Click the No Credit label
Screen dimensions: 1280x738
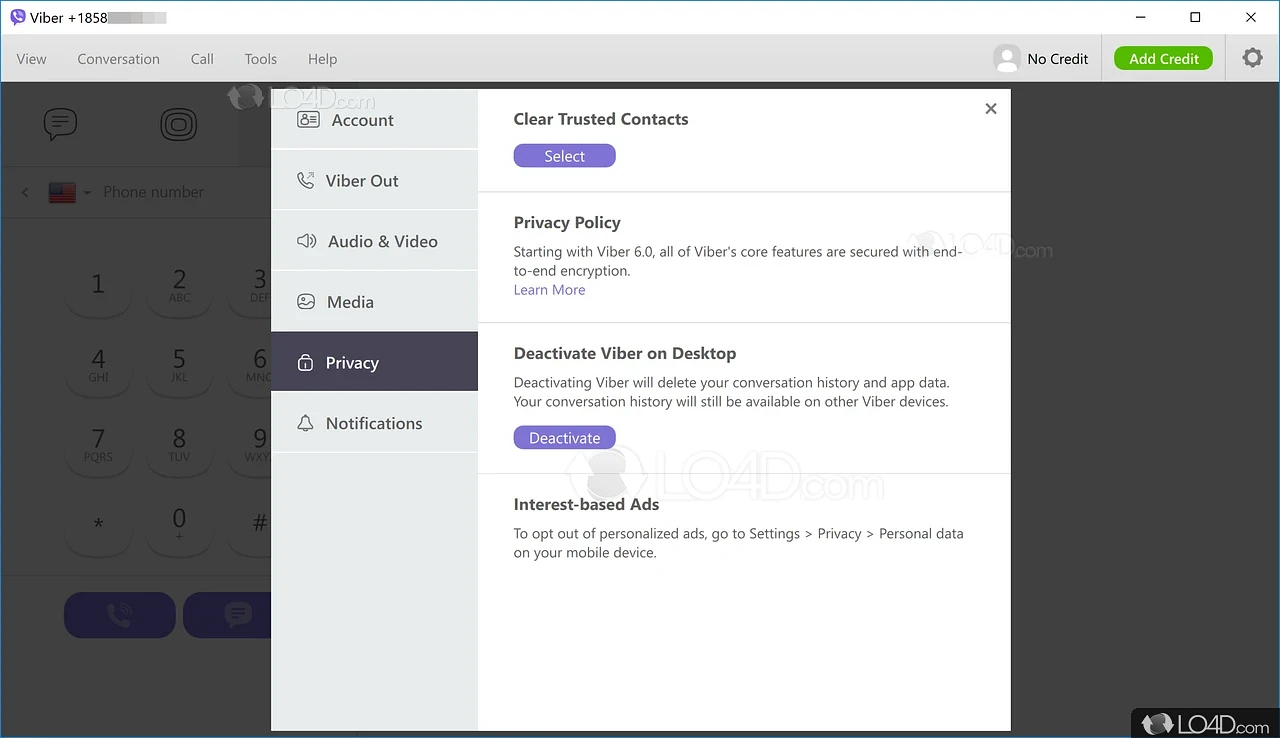coord(1057,59)
